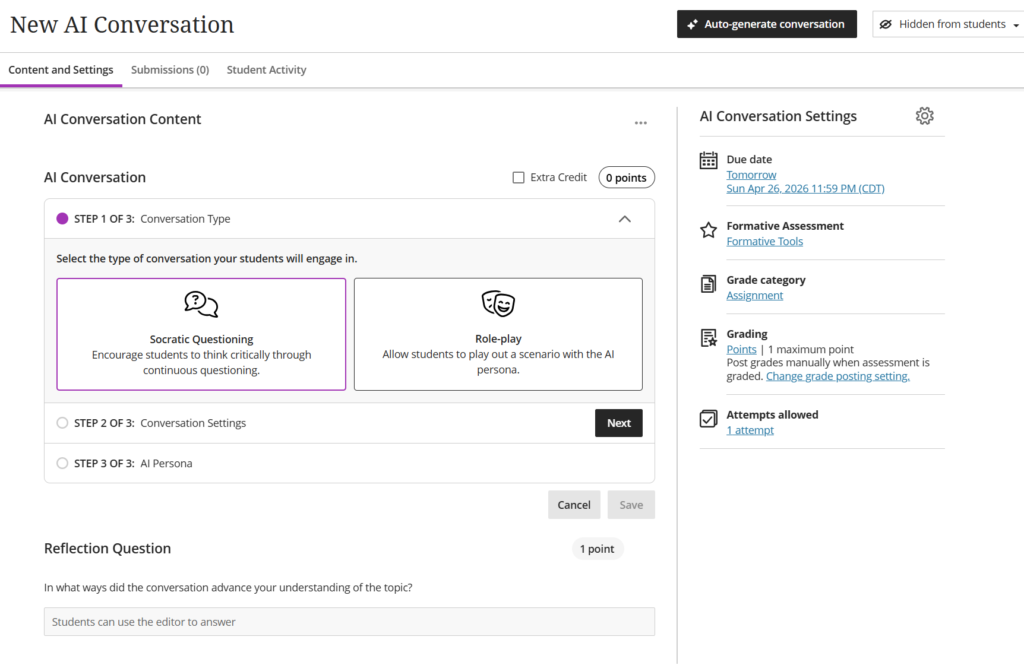Image resolution: width=1024 pixels, height=665 pixels.
Task: Click the Grading rubric icon
Action: click(x=709, y=338)
